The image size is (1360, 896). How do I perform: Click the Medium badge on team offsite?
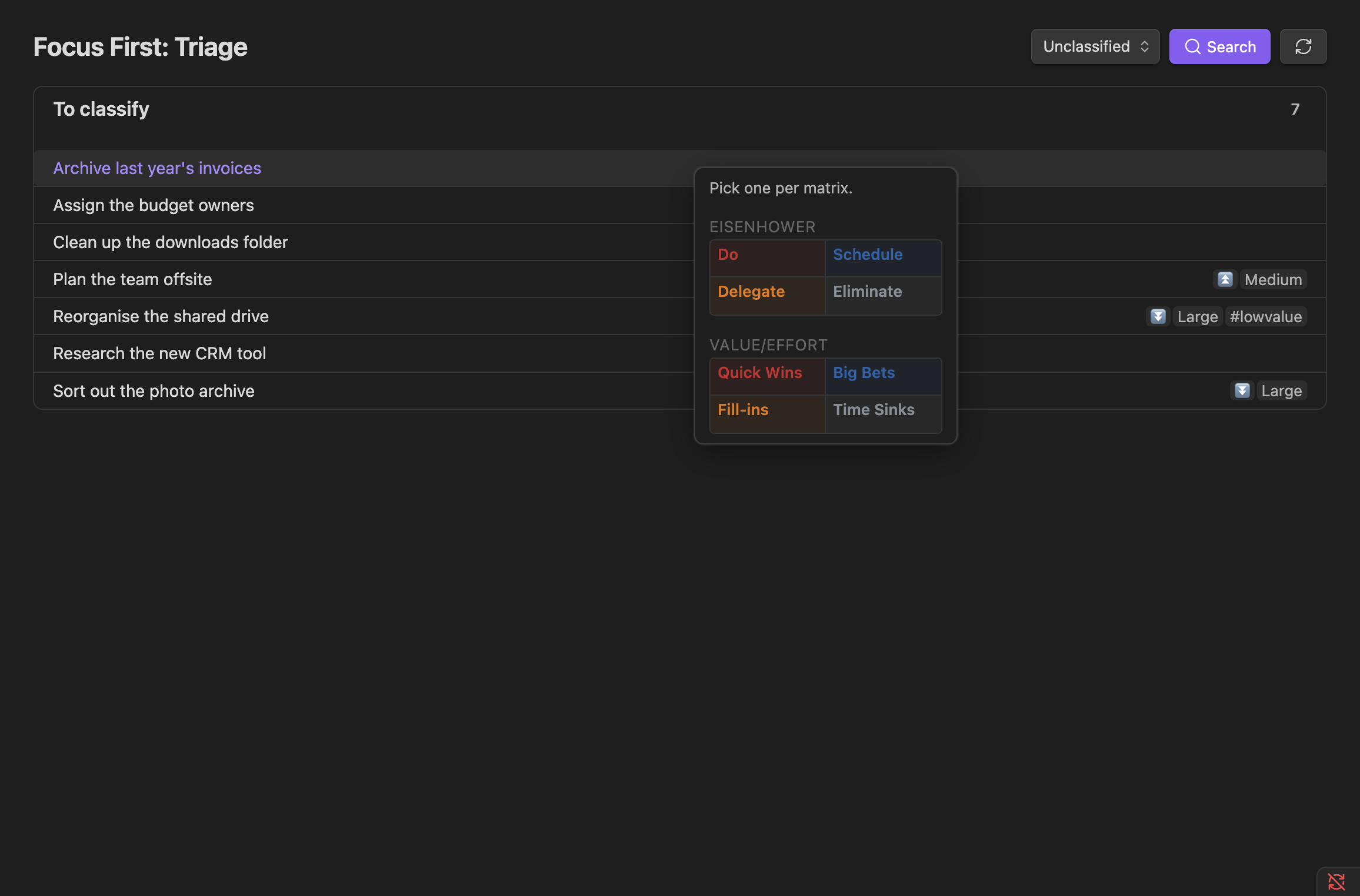pyautogui.click(x=1273, y=279)
